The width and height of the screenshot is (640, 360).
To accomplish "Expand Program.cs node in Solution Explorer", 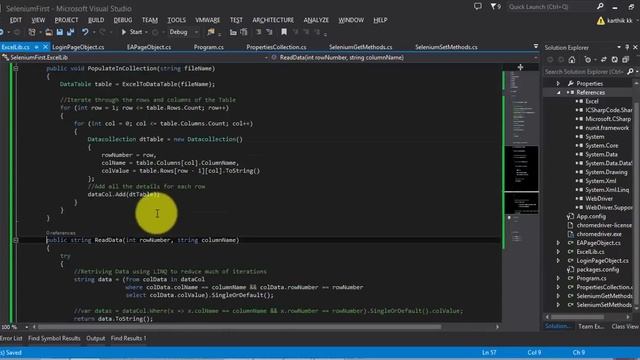I will (558, 278).
